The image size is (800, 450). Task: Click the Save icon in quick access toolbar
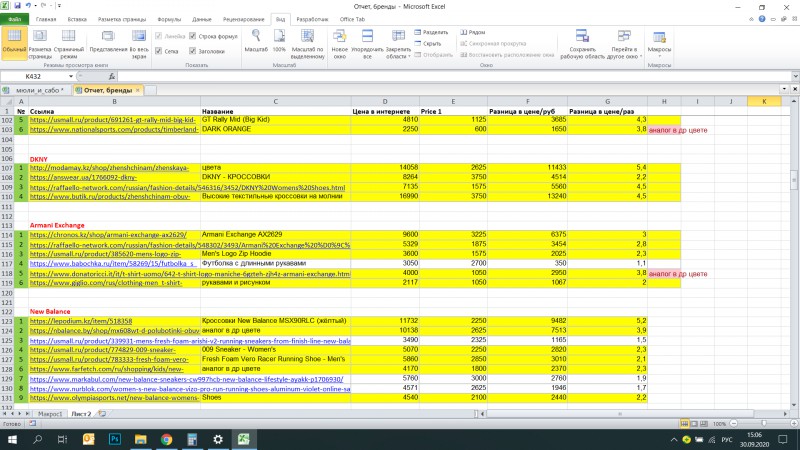(17, 6)
